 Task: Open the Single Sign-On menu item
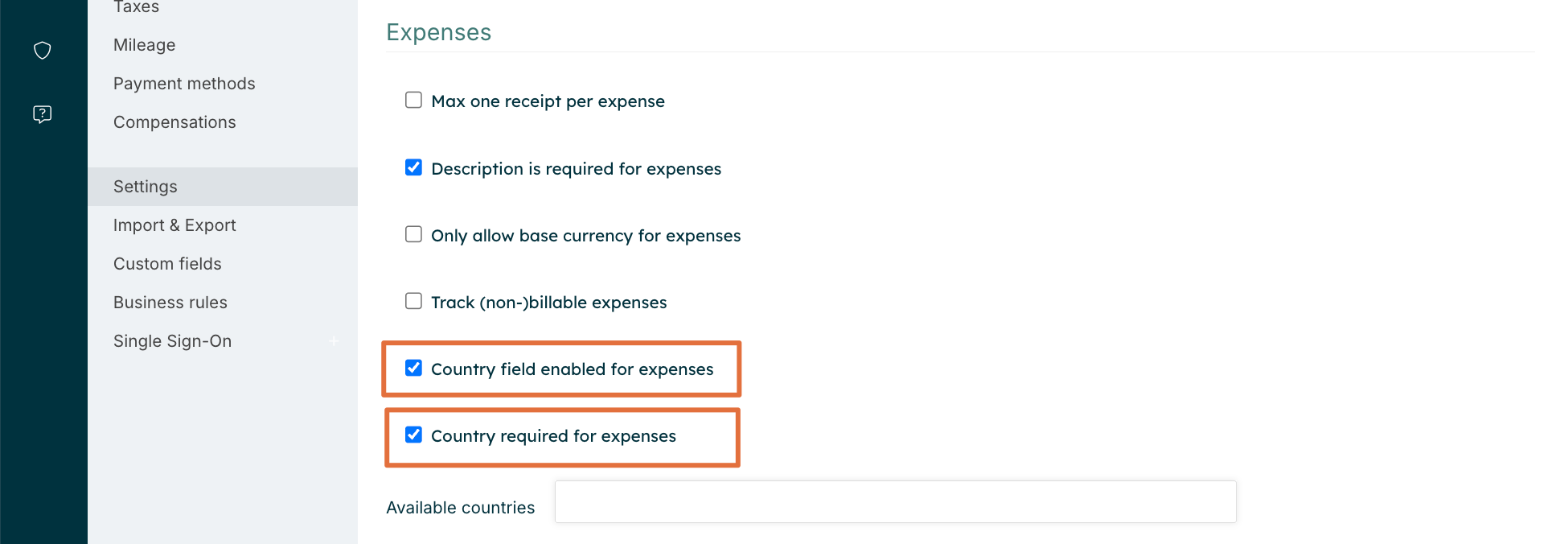click(x=172, y=341)
